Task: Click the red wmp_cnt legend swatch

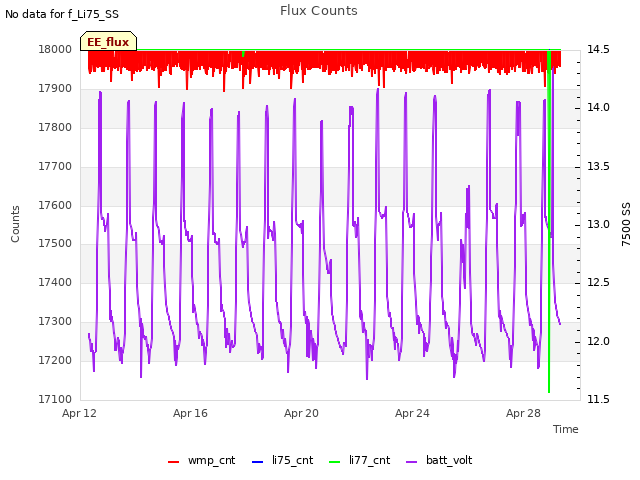Action: click(173, 462)
